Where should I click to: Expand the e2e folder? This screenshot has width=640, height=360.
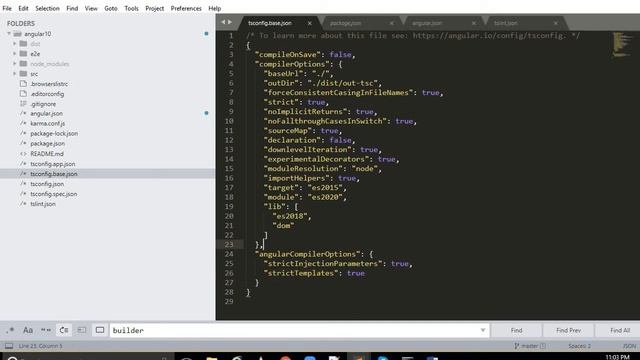tap(15, 53)
